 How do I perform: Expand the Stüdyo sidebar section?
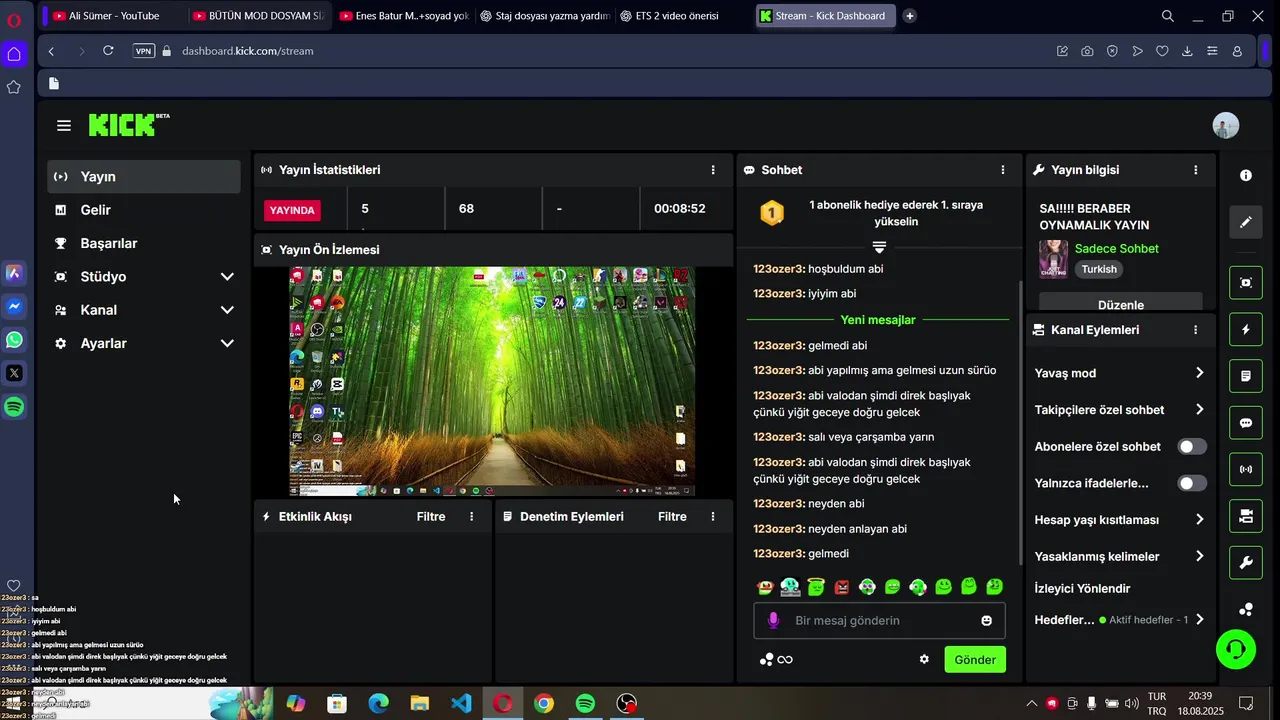click(x=144, y=276)
